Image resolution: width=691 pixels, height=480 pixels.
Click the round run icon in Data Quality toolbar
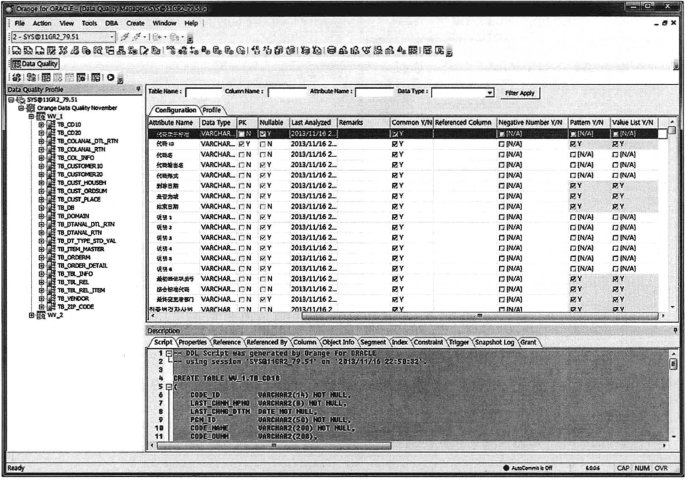tap(111, 78)
